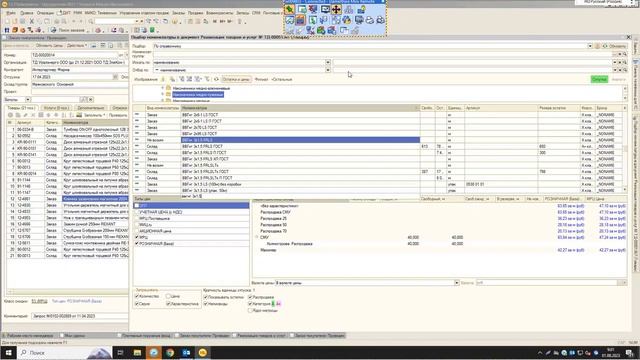The image size is (640, 360).
Task: Click the calendar icon beside the Отгрузка date
Action: 115,77
